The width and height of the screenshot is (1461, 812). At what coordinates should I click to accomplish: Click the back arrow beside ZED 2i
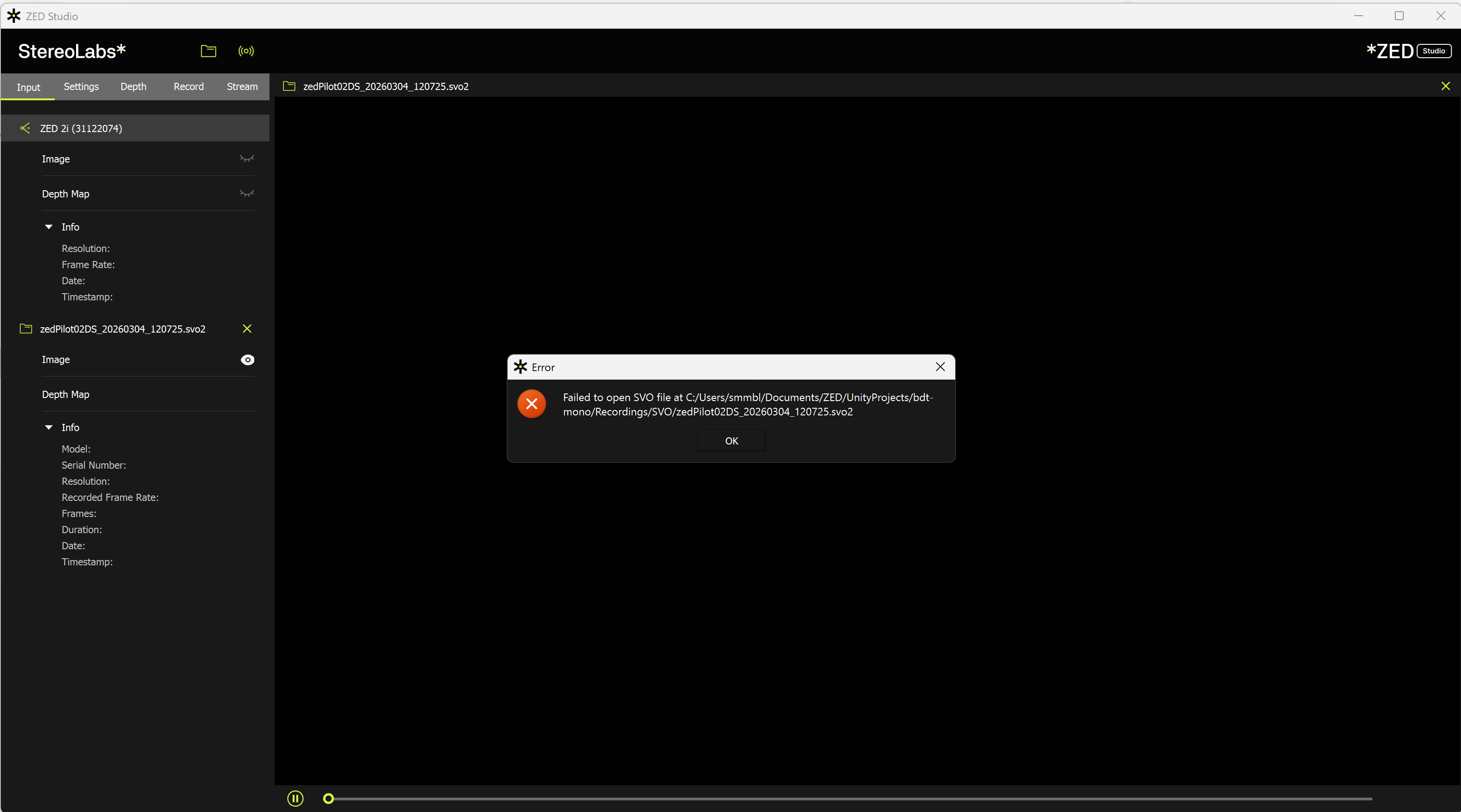(25, 128)
